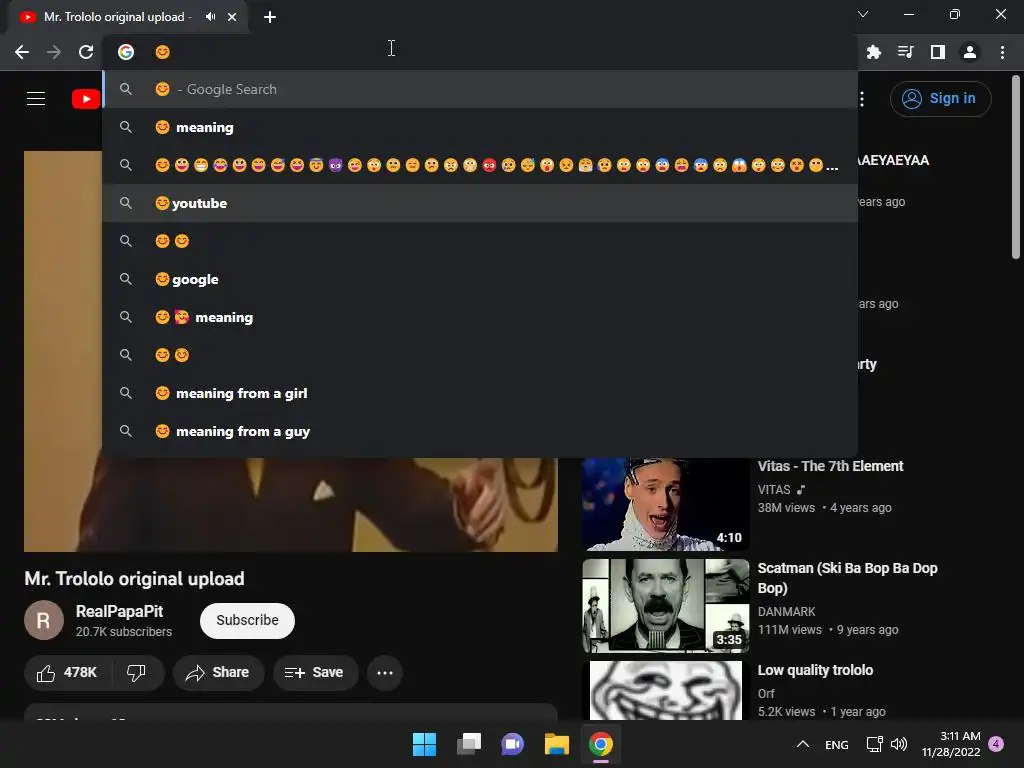Open Scatman video thumbnail
The image size is (1024, 768).
[665, 605]
